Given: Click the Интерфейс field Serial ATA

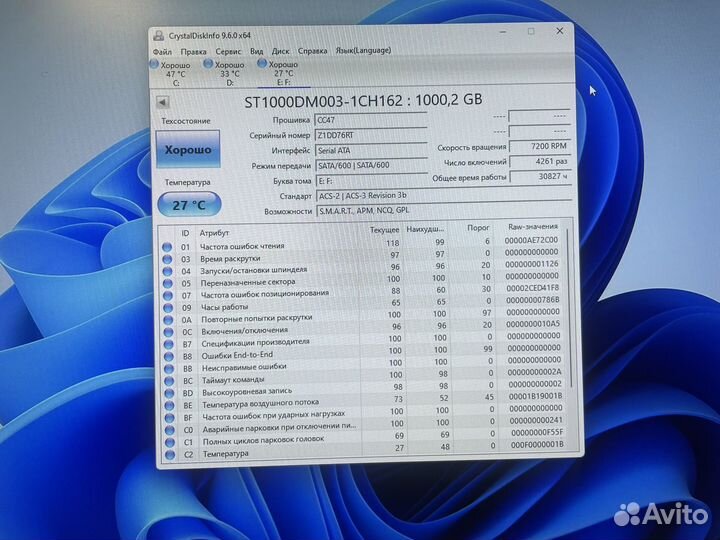Looking at the screenshot, I should [371, 150].
